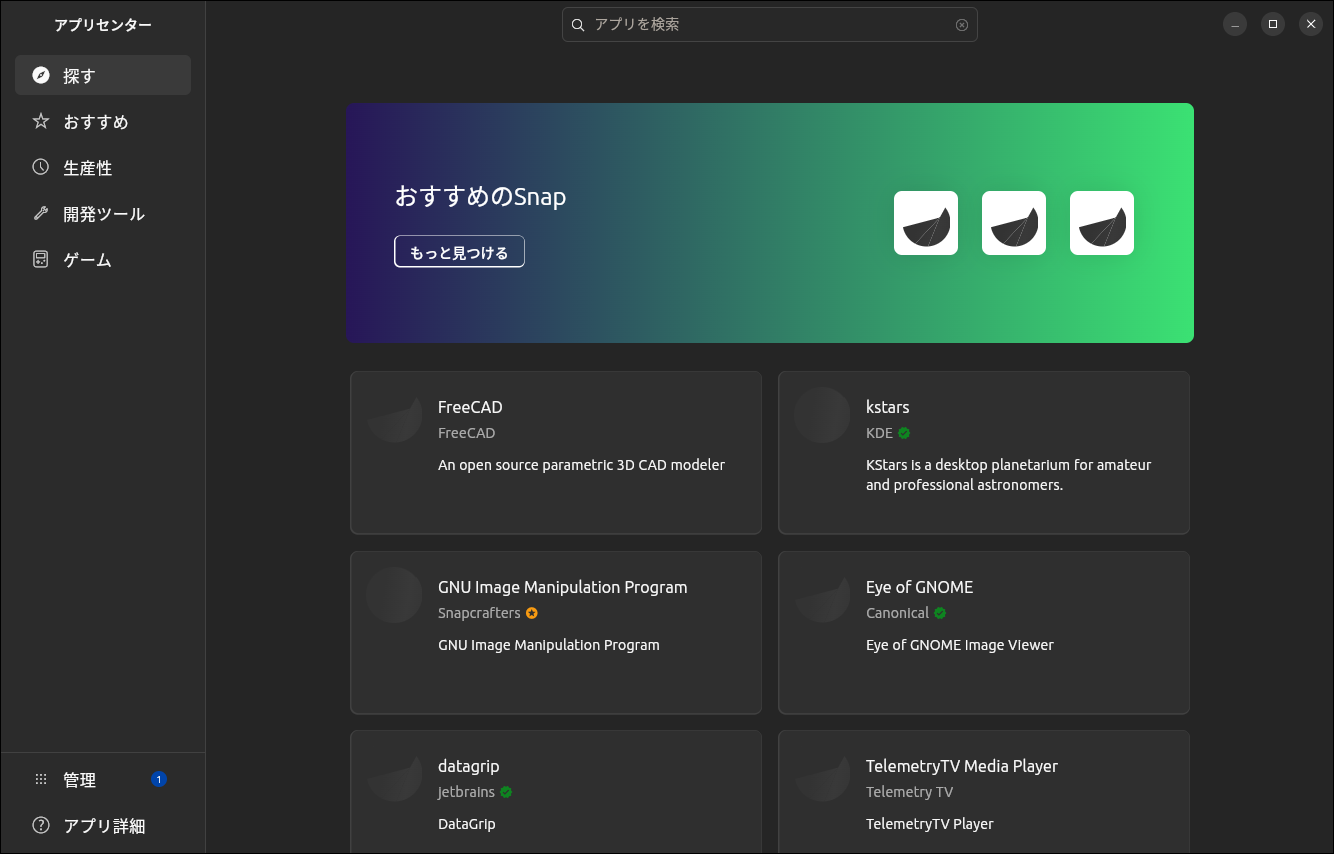Click the "DataGrip" description under Jetbrains
This screenshot has width=1334, height=854.
pyautogui.click(x=467, y=824)
